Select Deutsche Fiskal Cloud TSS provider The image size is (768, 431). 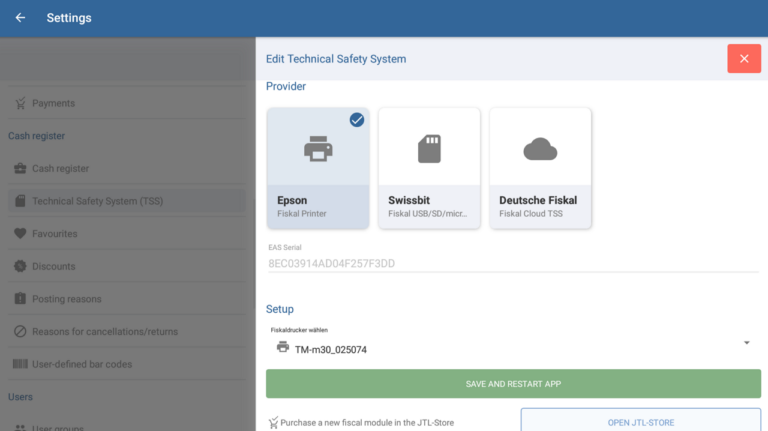pyautogui.click(x=540, y=205)
